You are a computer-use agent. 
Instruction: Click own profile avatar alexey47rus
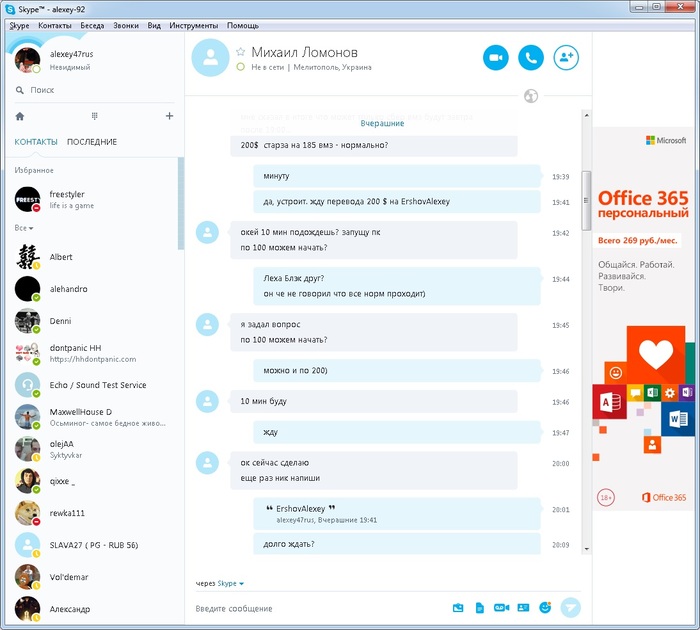pos(27,59)
